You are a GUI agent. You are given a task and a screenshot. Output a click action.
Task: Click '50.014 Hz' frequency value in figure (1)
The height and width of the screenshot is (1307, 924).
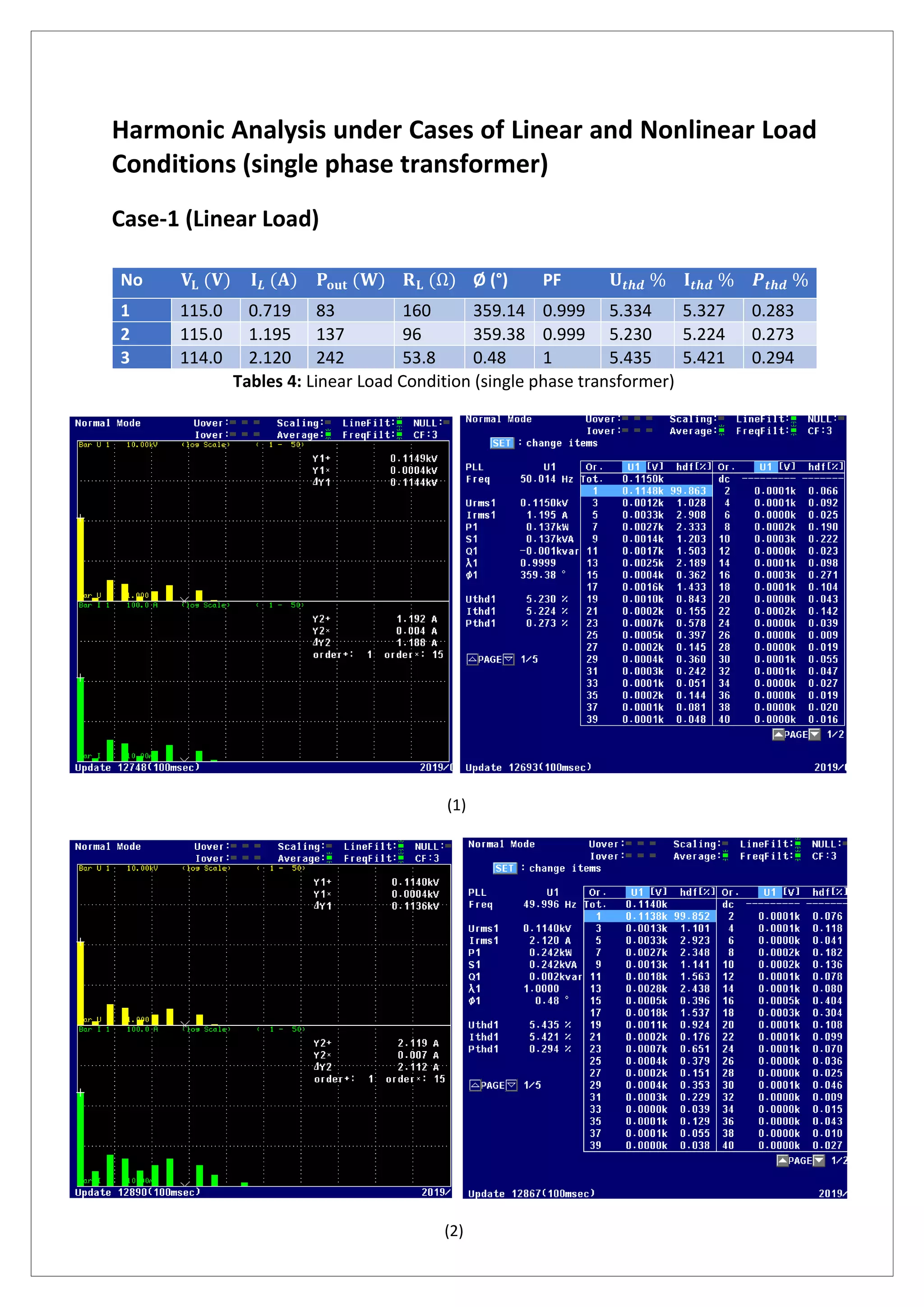pyautogui.click(x=547, y=479)
